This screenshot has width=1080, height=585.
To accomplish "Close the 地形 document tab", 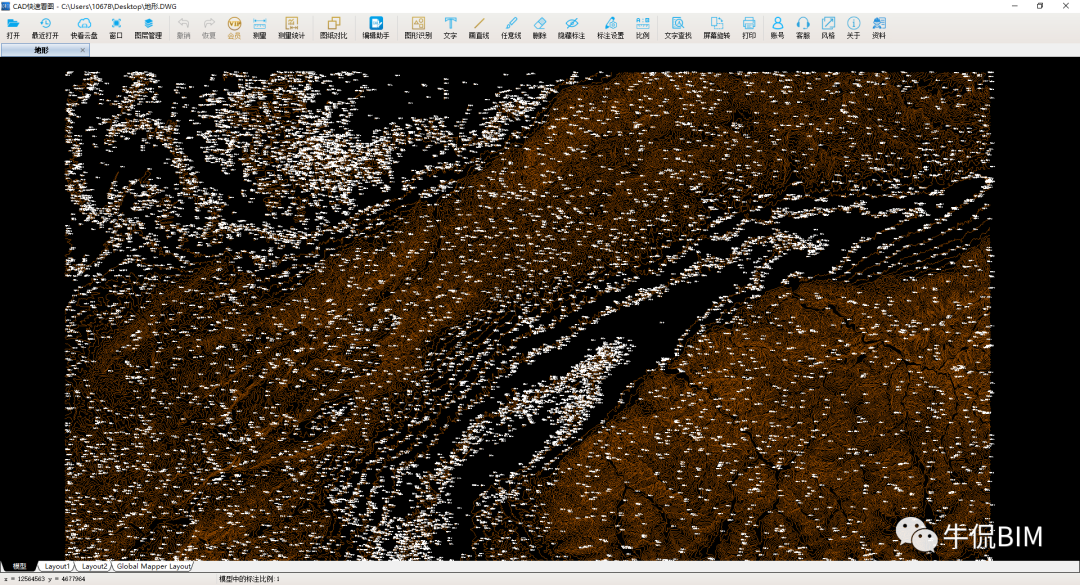I will pyautogui.click(x=83, y=50).
